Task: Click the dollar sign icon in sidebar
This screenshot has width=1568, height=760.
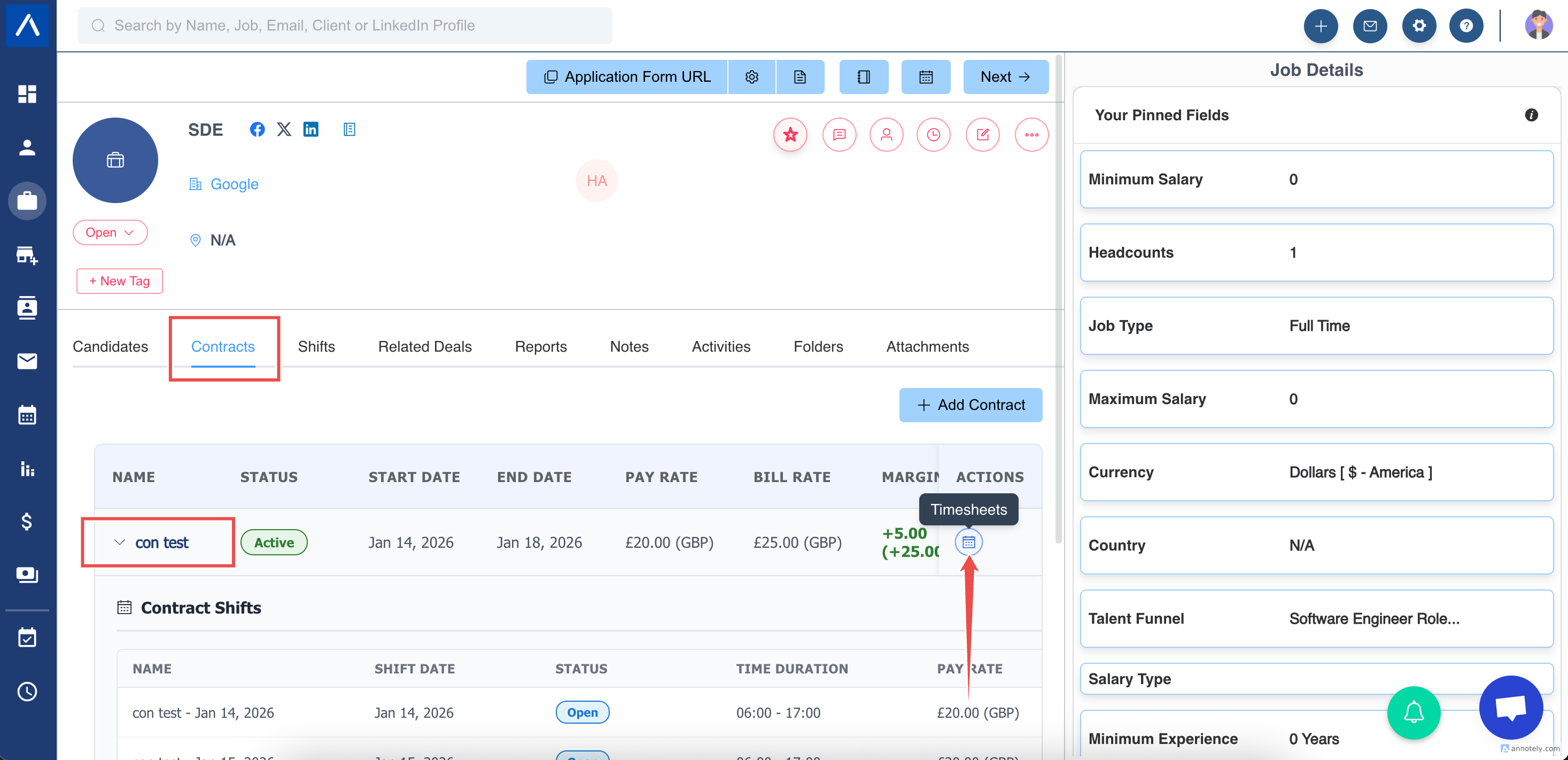Action: 27,521
